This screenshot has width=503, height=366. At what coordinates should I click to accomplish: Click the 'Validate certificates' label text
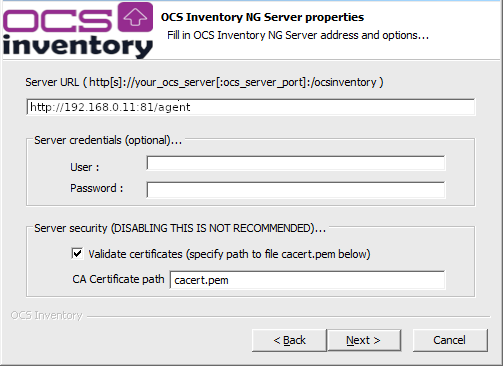click(x=229, y=254)
